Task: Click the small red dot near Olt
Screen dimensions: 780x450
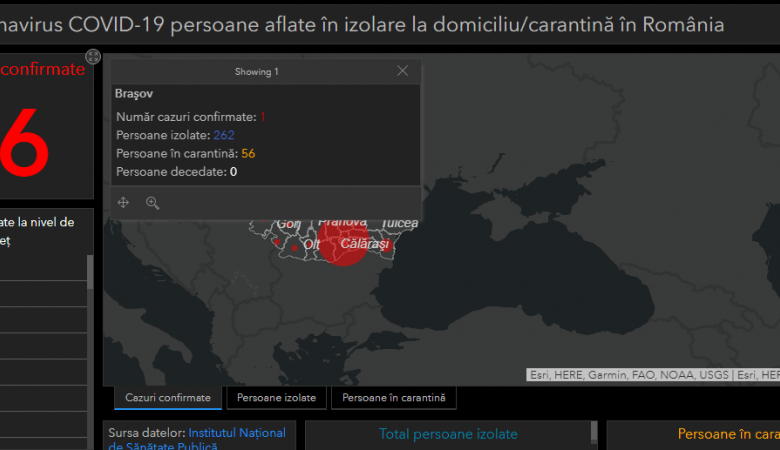Action: [294, 248]
